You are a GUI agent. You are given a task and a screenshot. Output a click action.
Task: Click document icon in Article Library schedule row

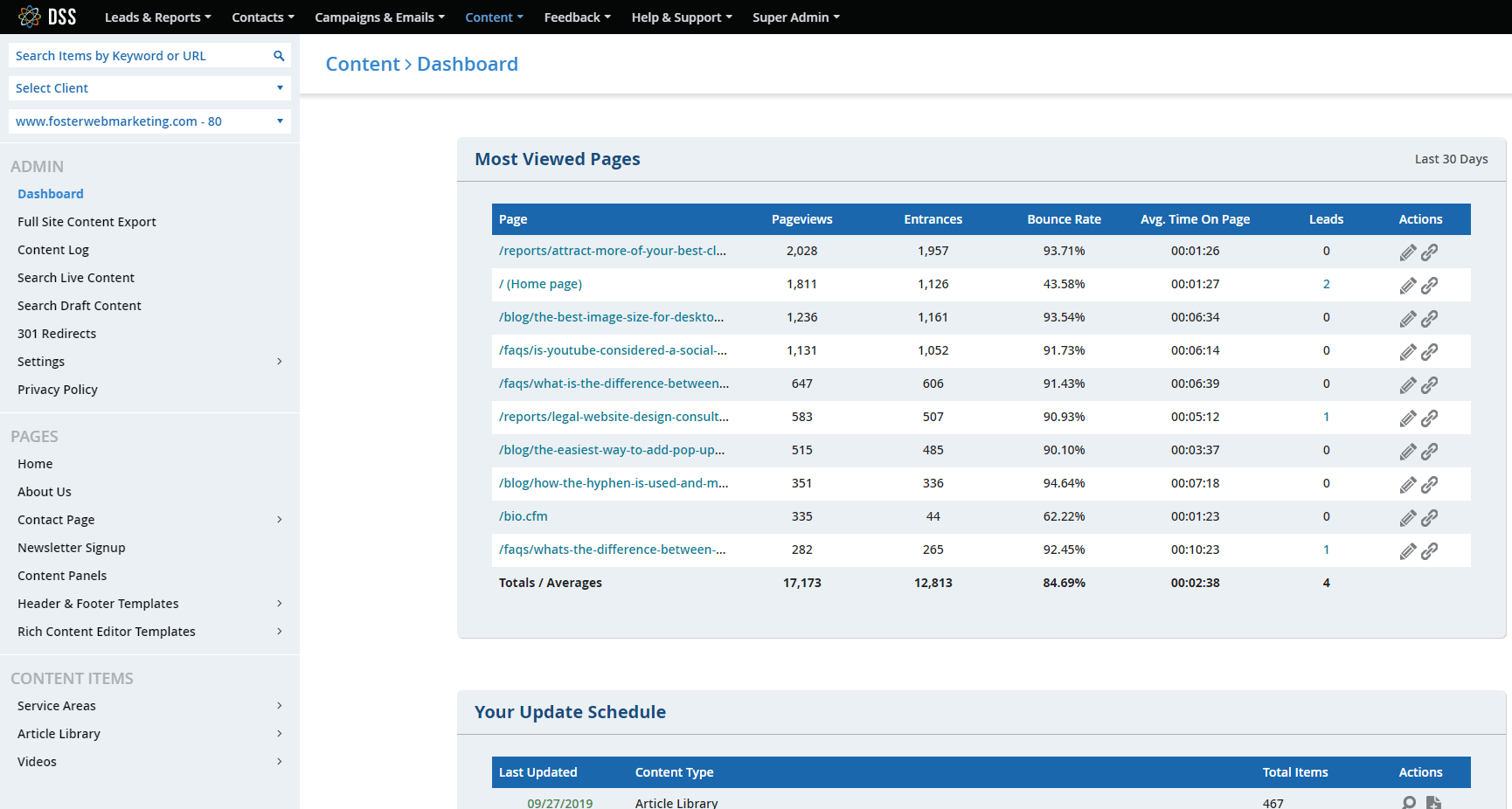tap(1433, 802)
